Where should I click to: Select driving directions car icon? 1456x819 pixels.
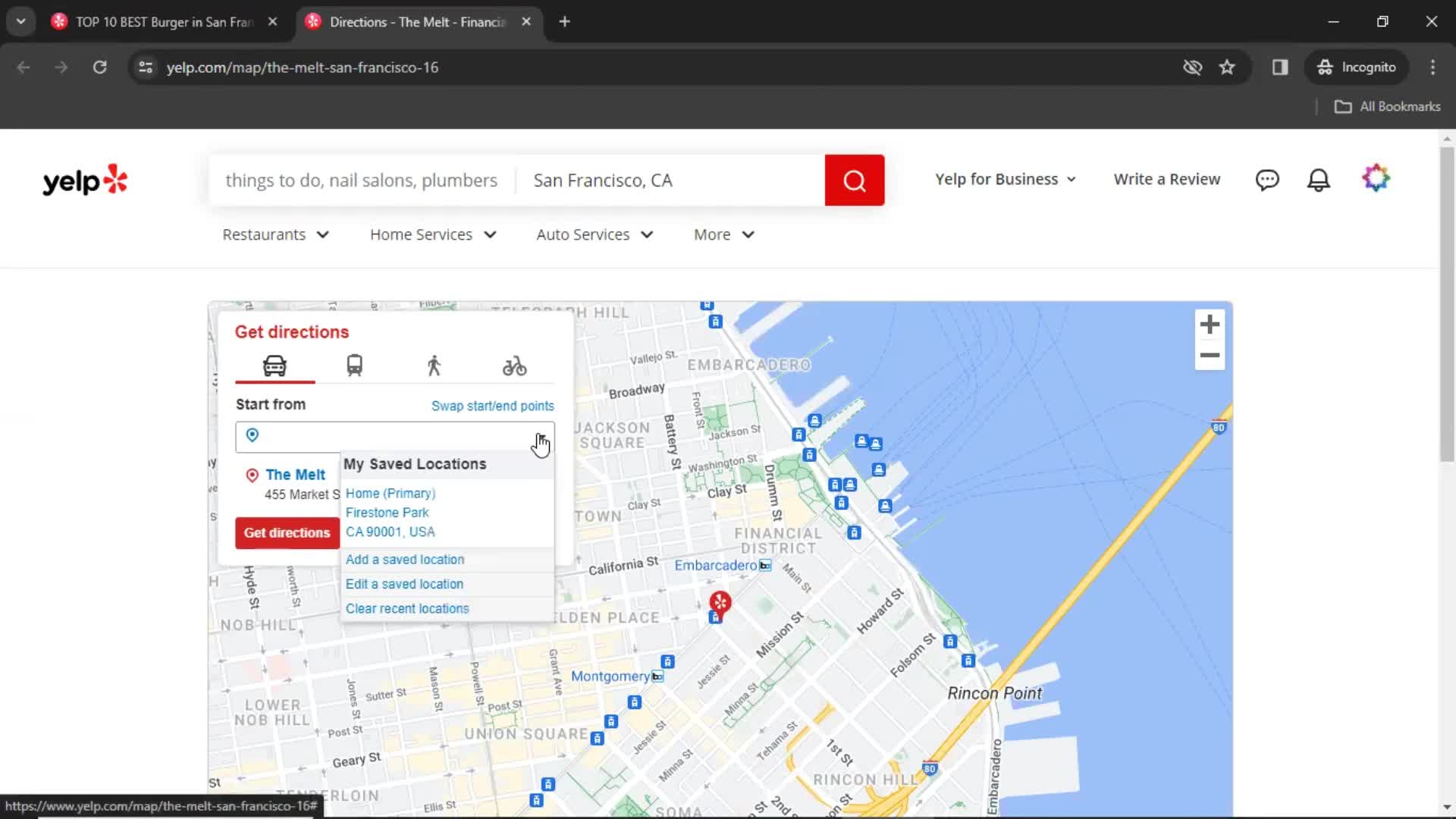tap(275, 366)
